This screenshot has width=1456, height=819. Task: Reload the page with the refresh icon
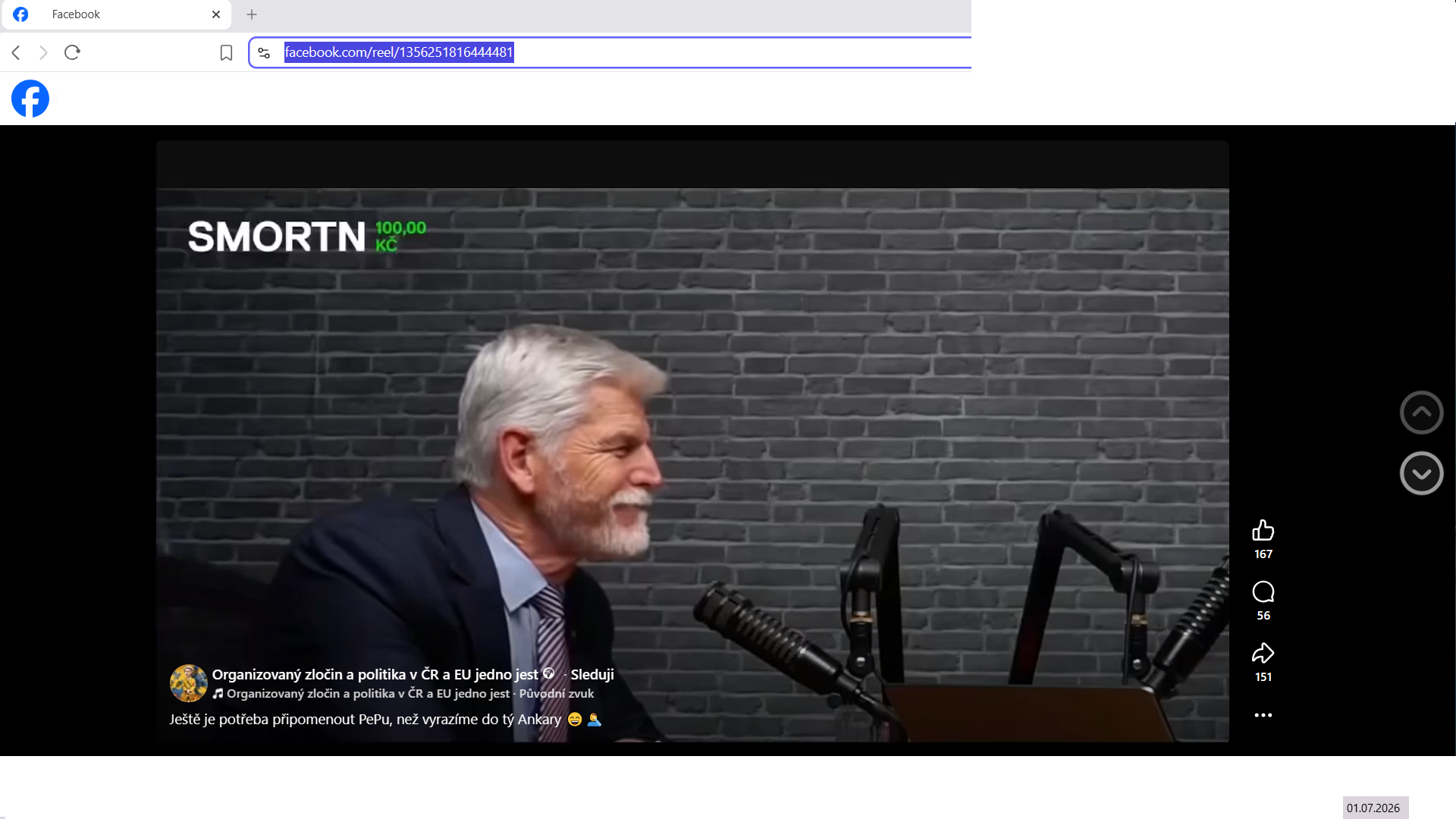72,52
